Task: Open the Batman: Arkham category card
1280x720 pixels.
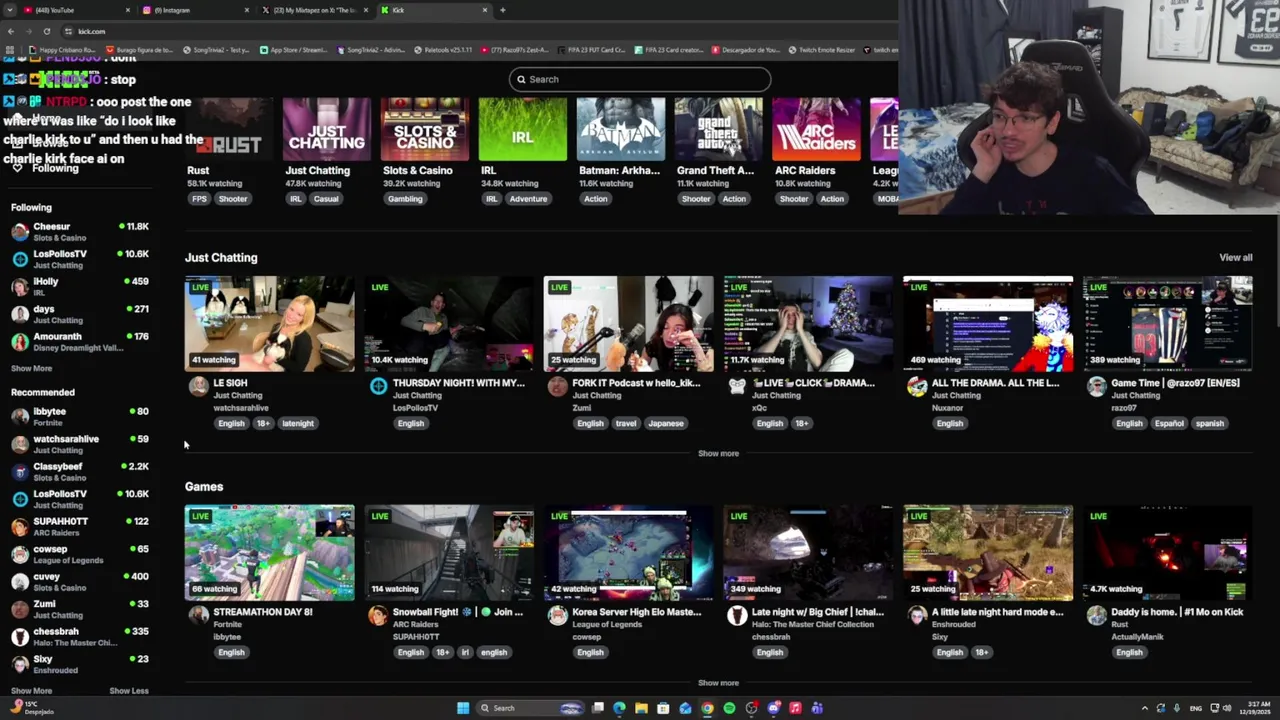Action: tap(620, 130)
